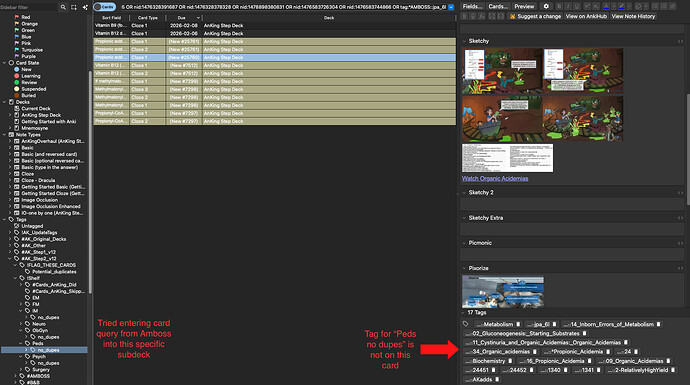Open the Fields... dialog
This screenshot has height=385, width=690.
tap(472, 6)
